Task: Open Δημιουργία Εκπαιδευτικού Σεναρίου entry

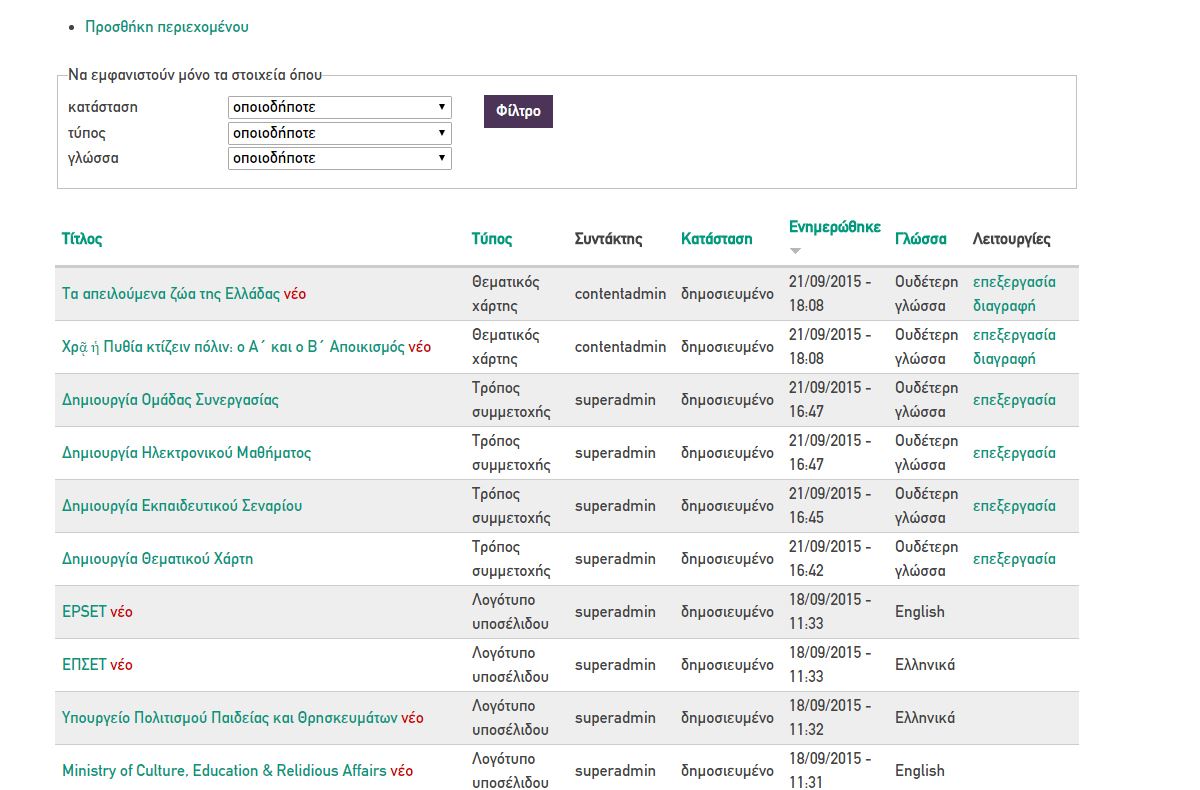Action: click(x=182, y=506)
